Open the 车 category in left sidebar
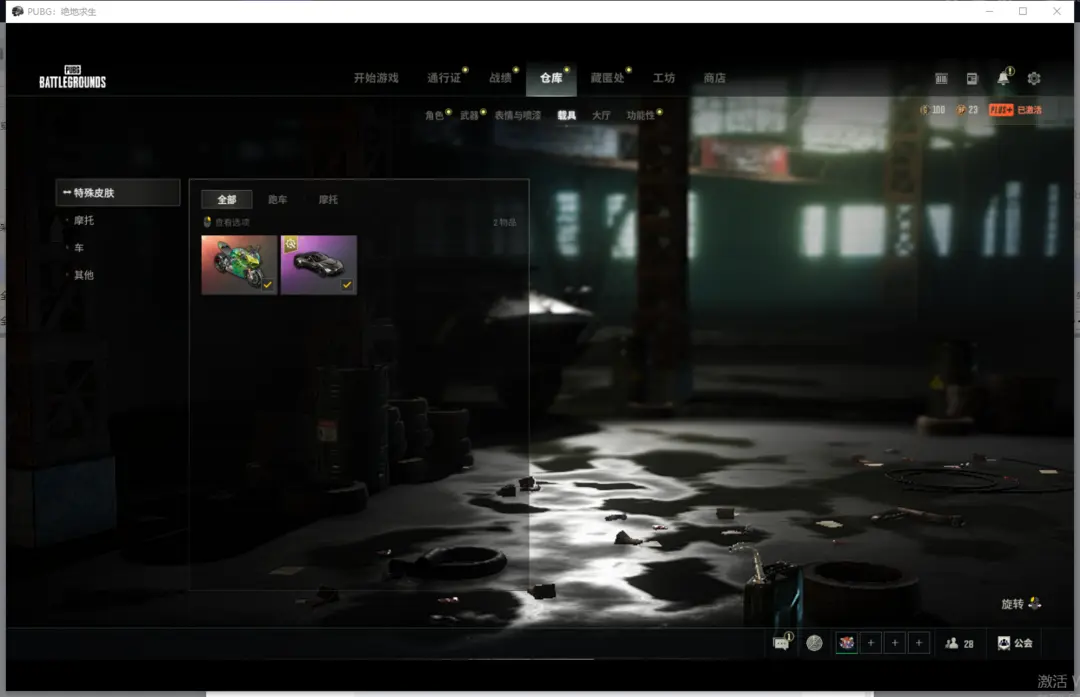The height and width of the screenshot is (697, 1080). (x=79, y=248)
